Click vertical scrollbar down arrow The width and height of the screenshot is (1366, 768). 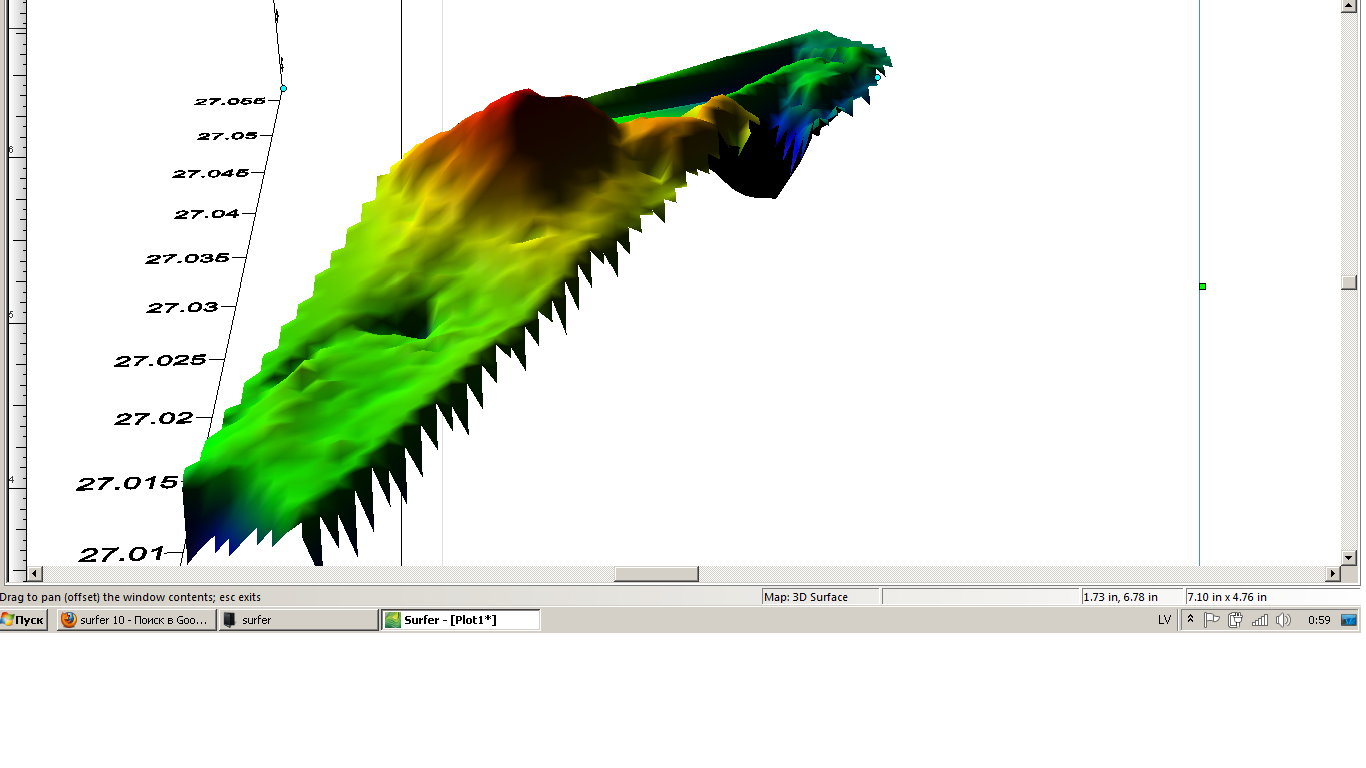[x=1348, y=557]
